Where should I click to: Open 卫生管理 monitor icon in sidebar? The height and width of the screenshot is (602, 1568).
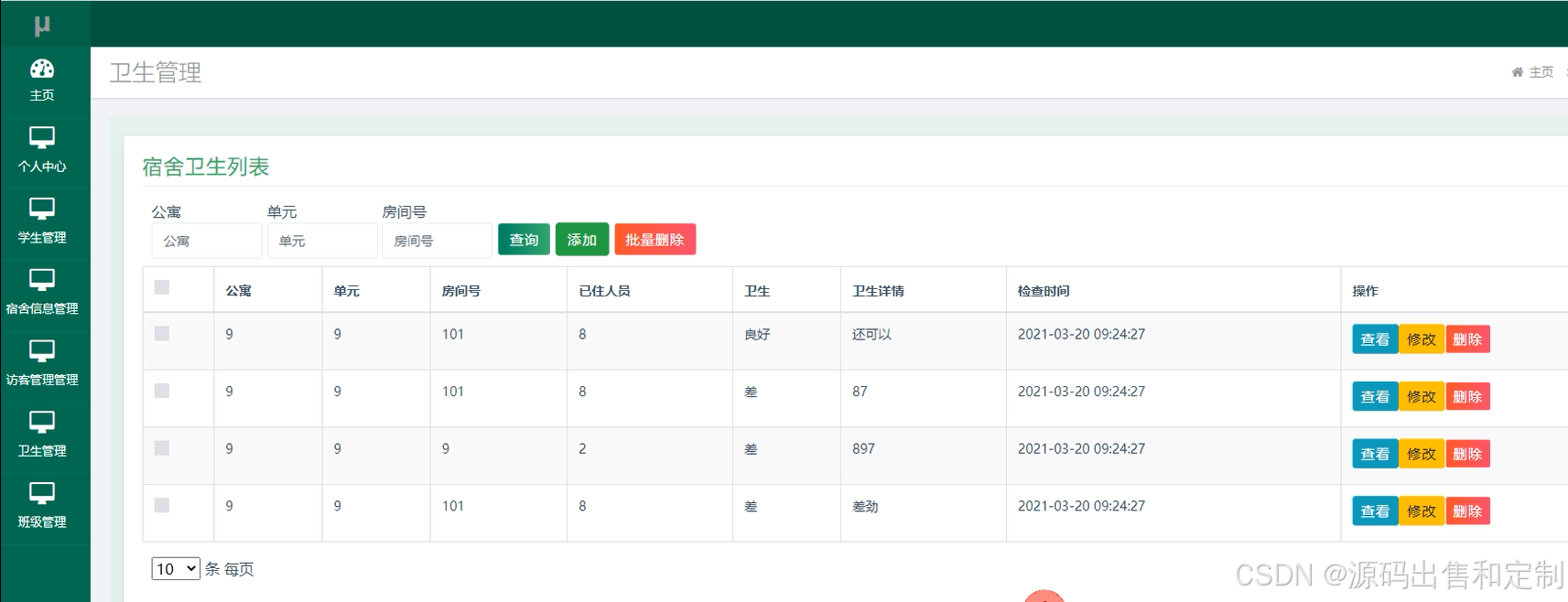42,423
